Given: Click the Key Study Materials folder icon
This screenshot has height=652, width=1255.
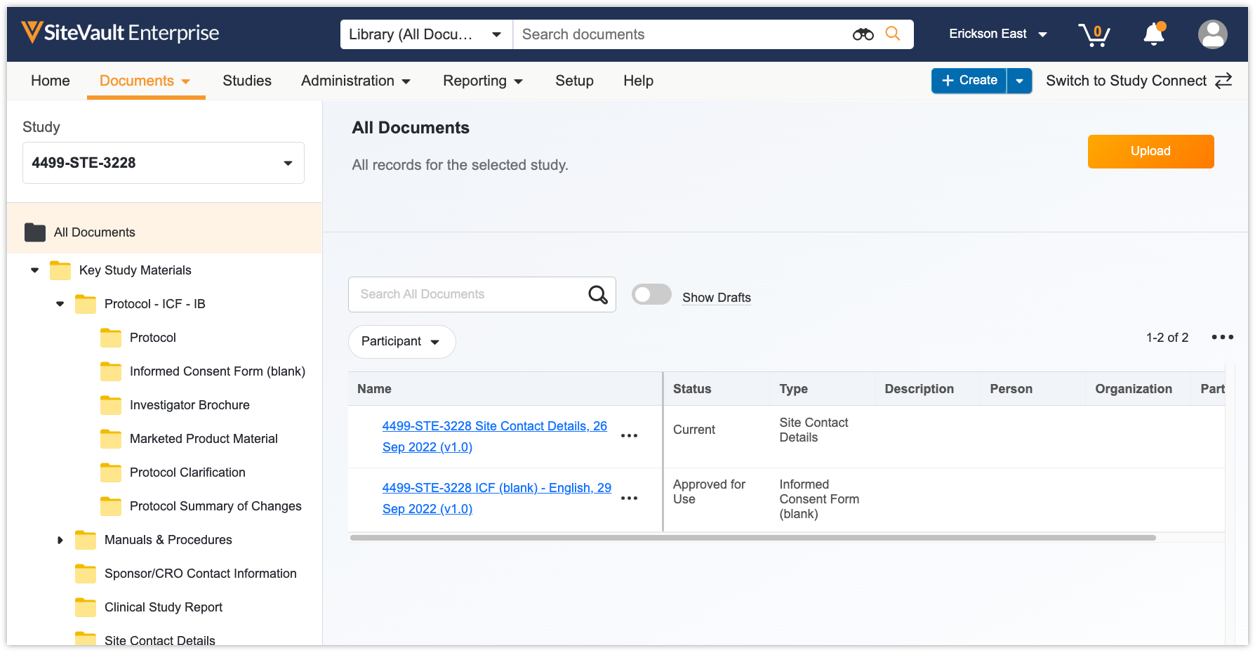Looking at the screenshot, I should 61,270.
